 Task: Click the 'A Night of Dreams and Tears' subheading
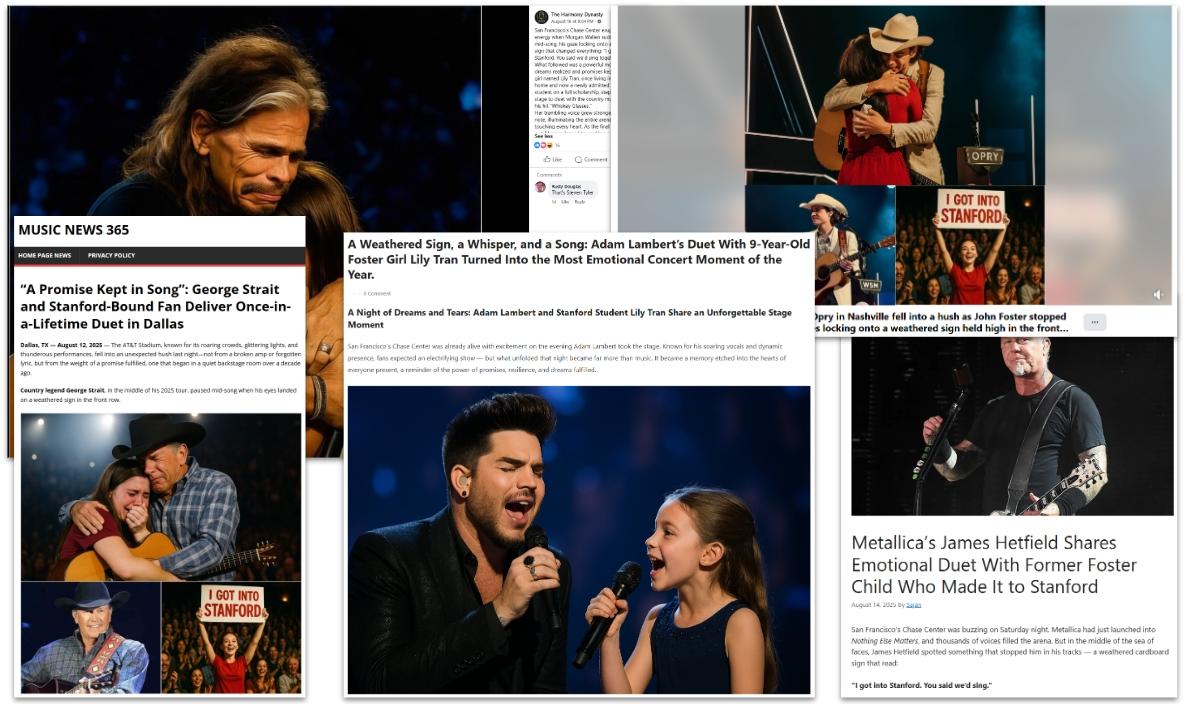point(570,318)
